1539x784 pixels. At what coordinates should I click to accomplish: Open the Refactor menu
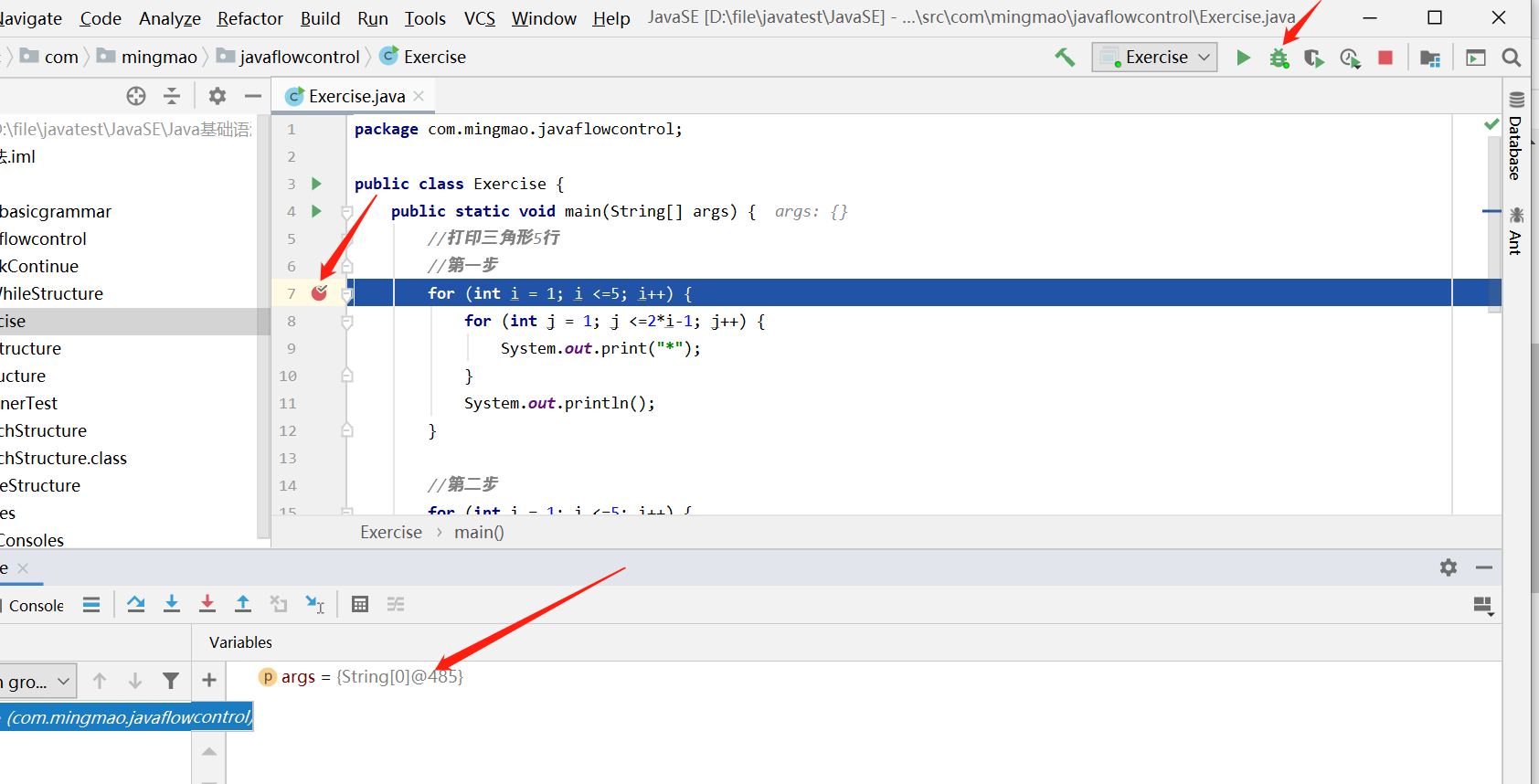250,18
